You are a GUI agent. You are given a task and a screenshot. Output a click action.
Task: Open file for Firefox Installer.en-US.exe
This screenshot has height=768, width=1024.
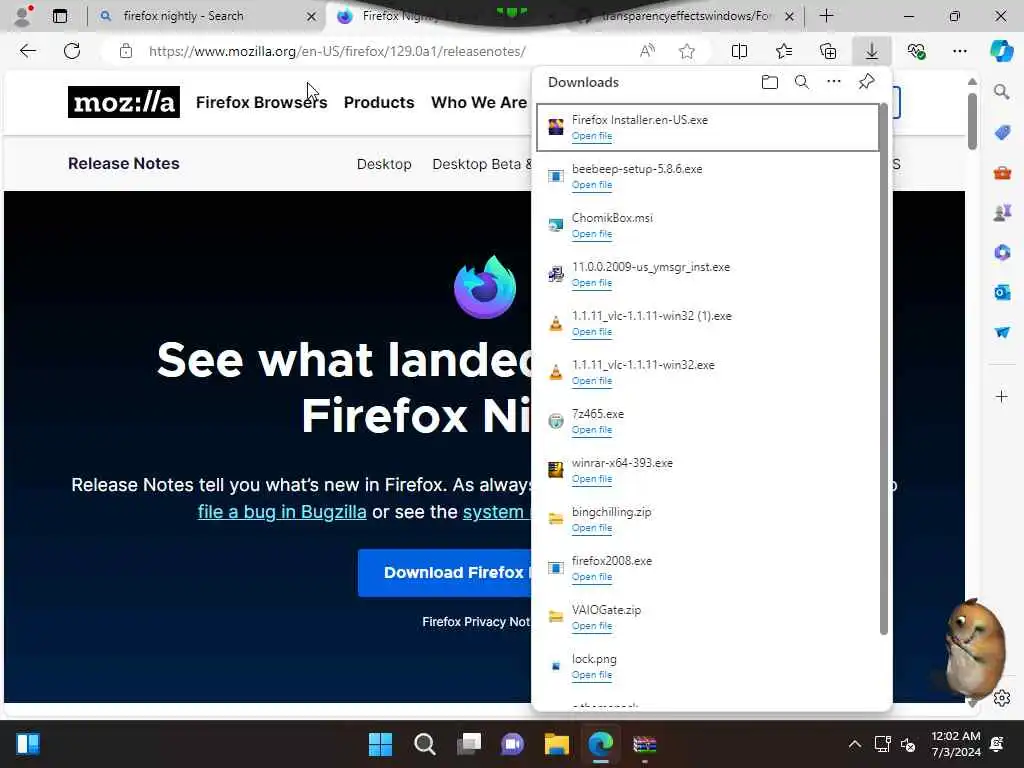click(592, 136)
